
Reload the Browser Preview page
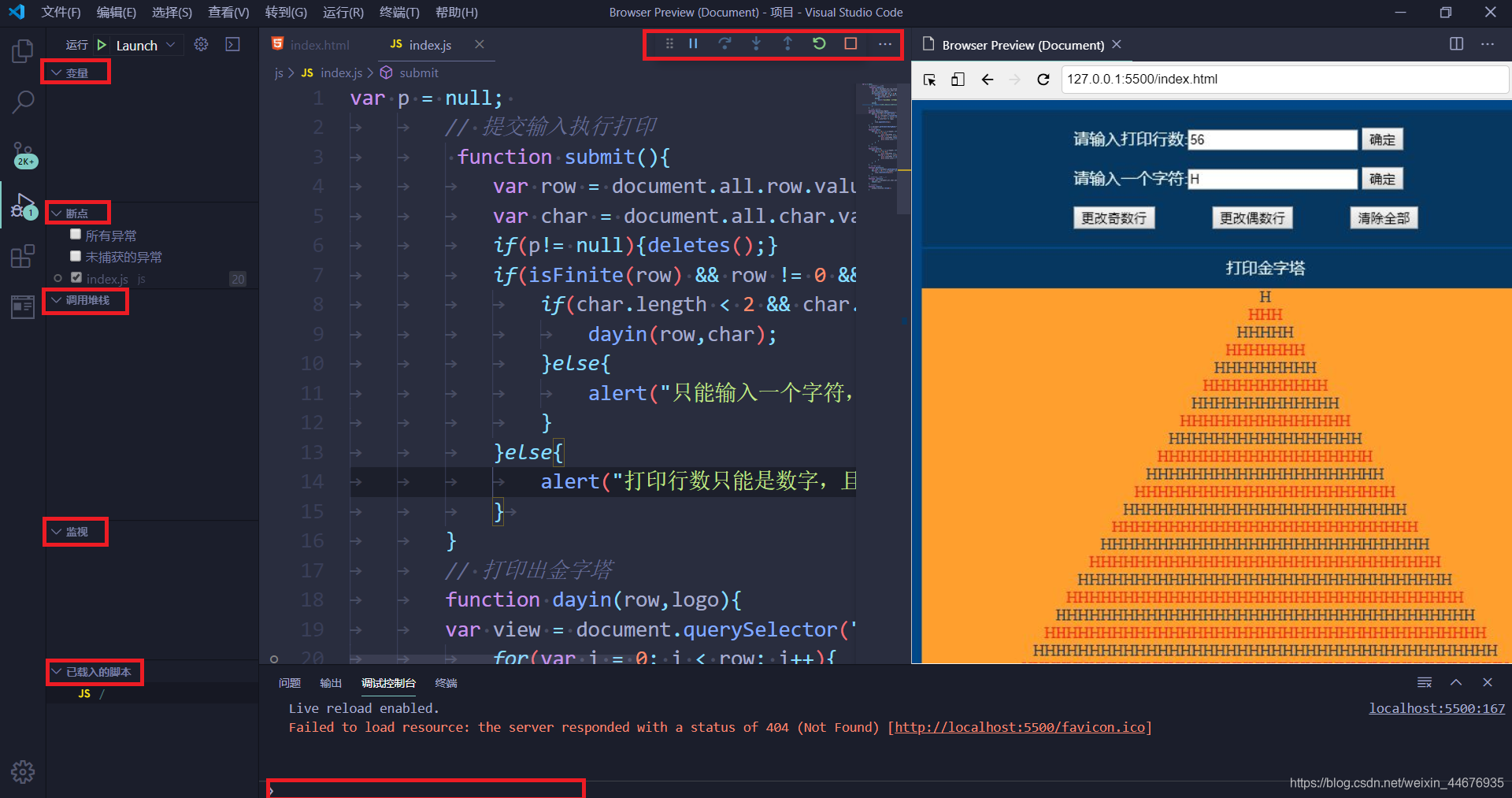(x=1043, y=80)
